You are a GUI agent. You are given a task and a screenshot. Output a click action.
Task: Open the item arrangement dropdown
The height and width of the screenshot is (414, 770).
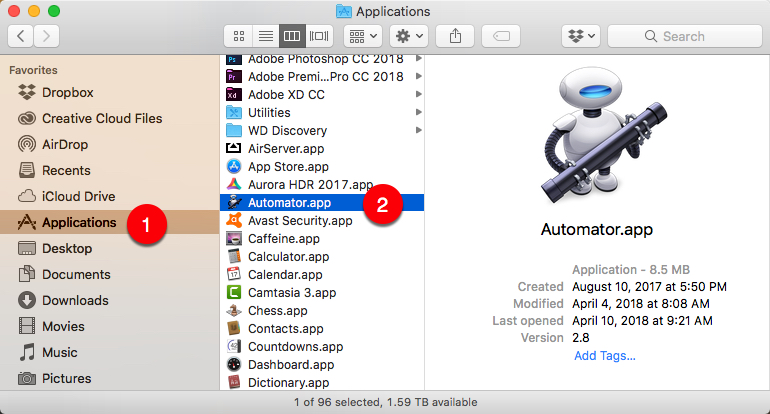362,36
